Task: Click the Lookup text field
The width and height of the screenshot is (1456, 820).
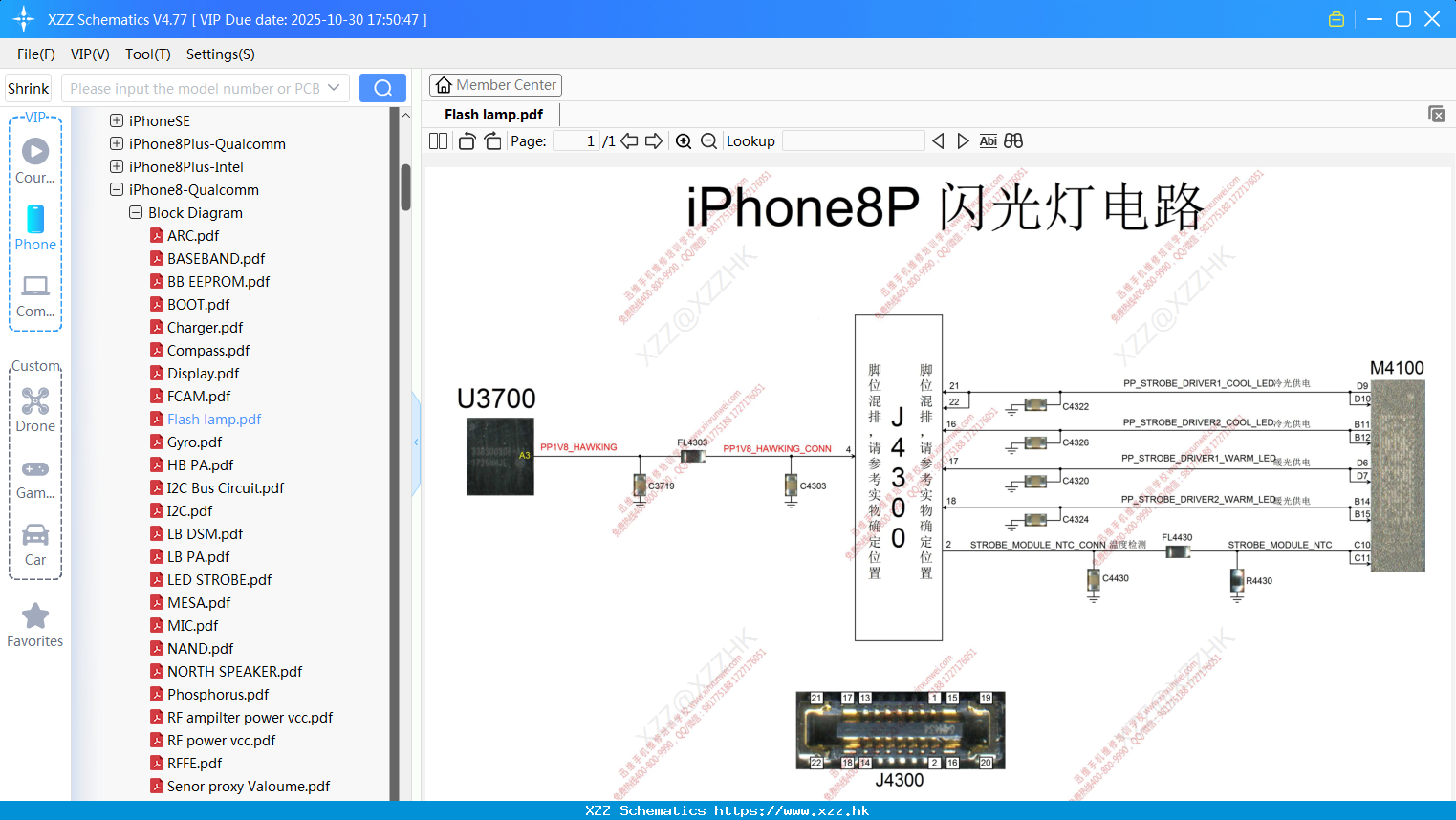Action: coord(854,141)
